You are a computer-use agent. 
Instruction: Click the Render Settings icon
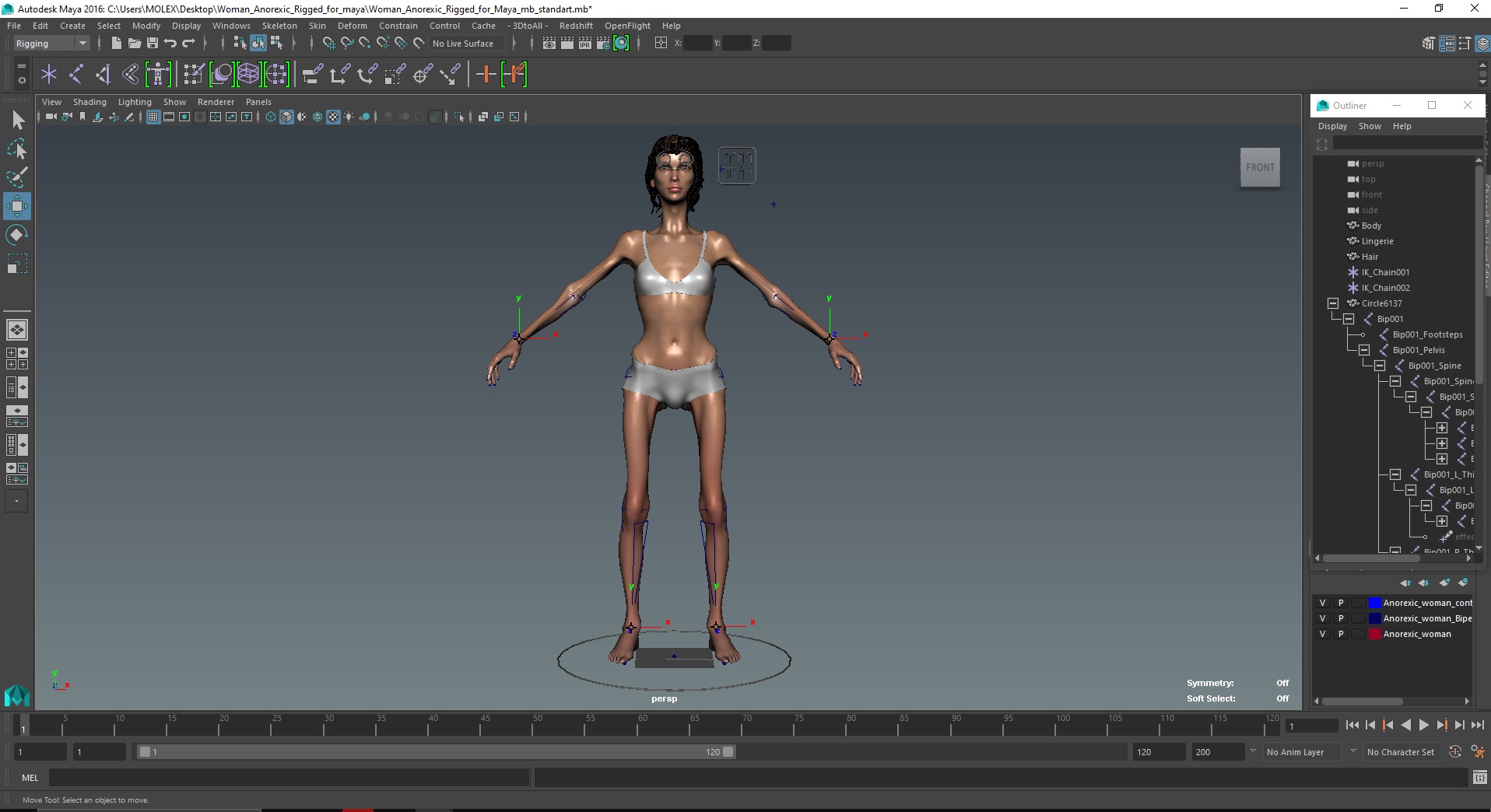tap(603, 43)
